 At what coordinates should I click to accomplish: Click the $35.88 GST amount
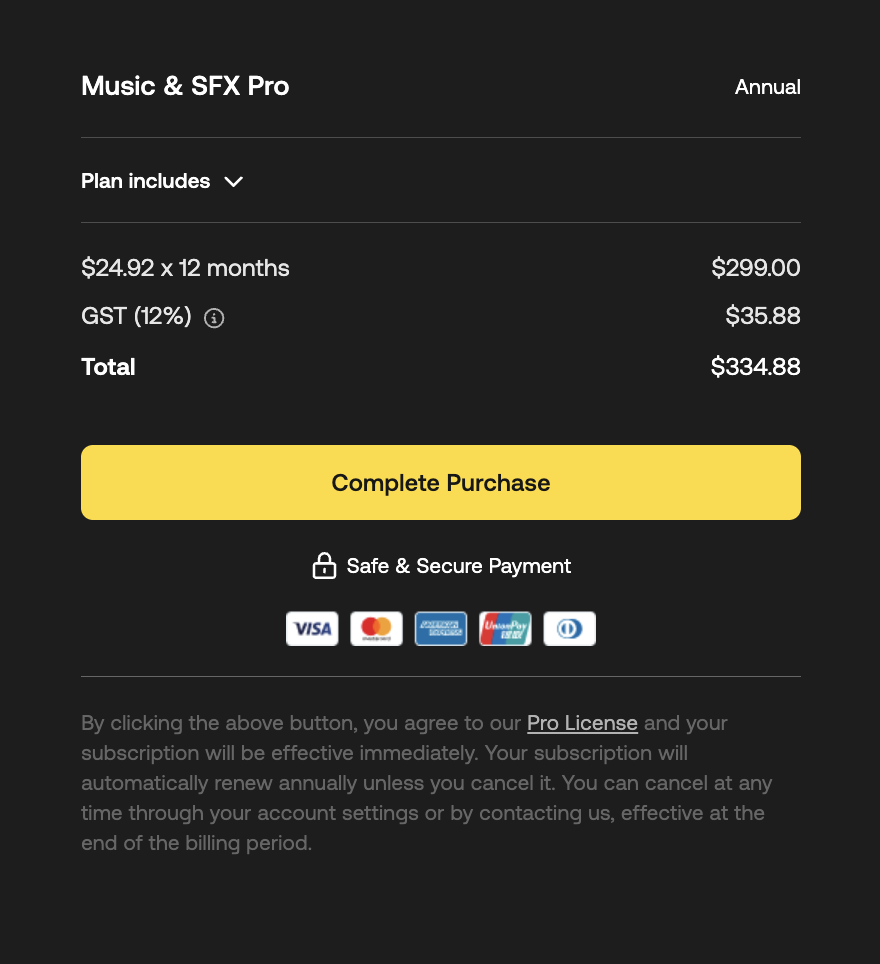pyautogui.click(x=762, y=317)
